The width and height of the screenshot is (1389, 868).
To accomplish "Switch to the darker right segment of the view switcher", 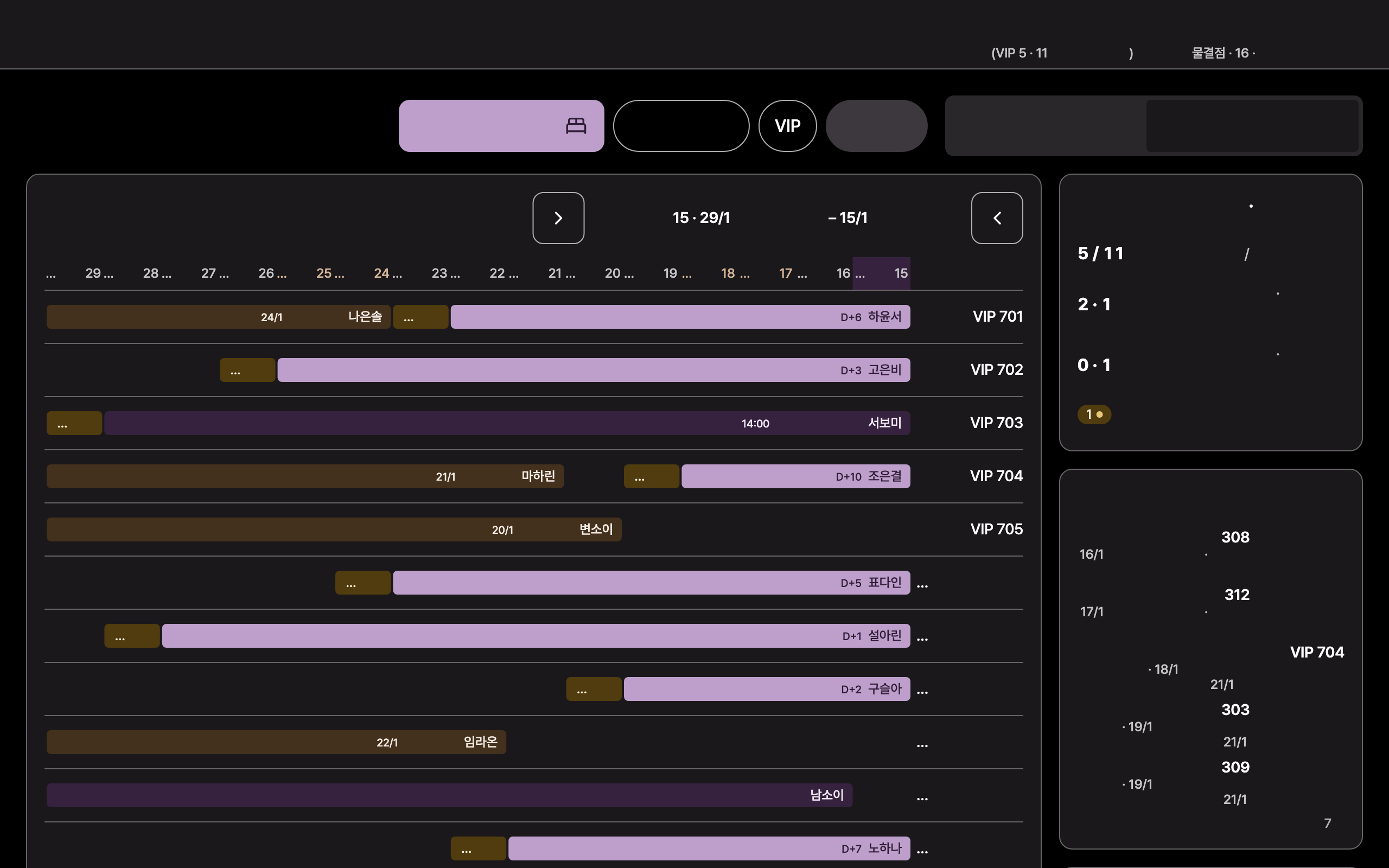I will tap(1252, 126).
